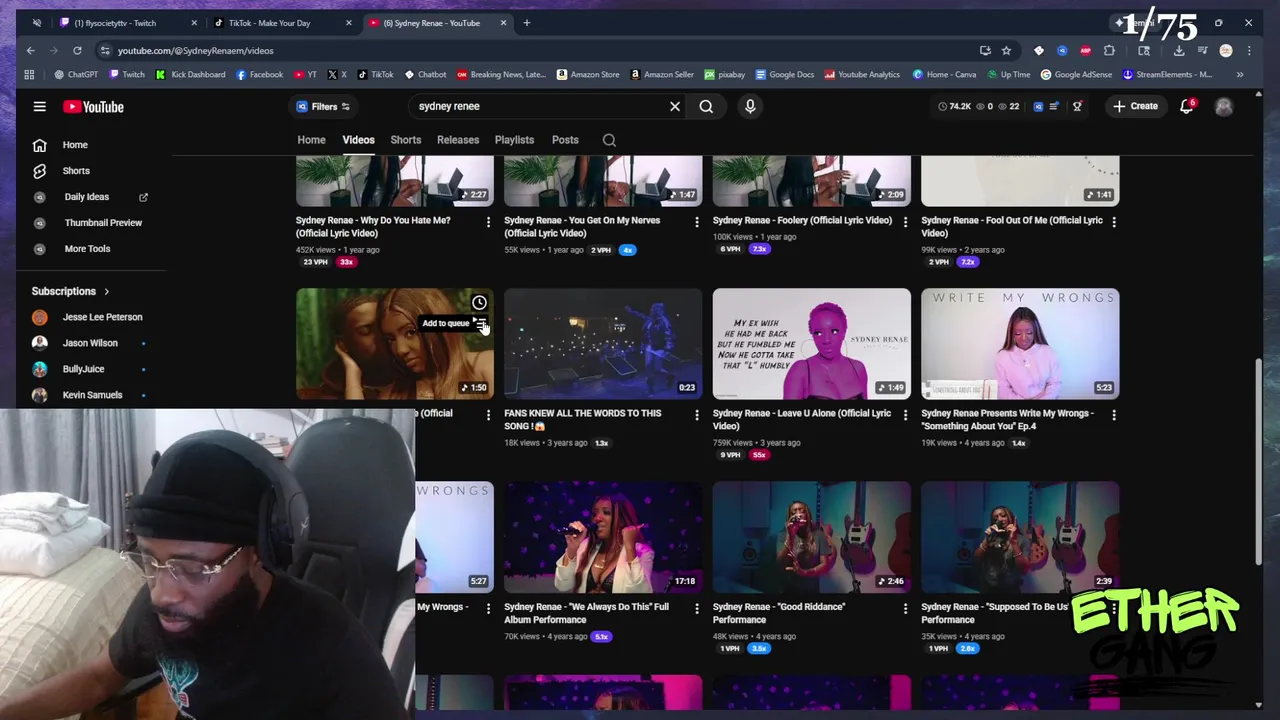Open pixabay bookmark
Viewport: 1280px width, 720px height.
pos(724,74)
